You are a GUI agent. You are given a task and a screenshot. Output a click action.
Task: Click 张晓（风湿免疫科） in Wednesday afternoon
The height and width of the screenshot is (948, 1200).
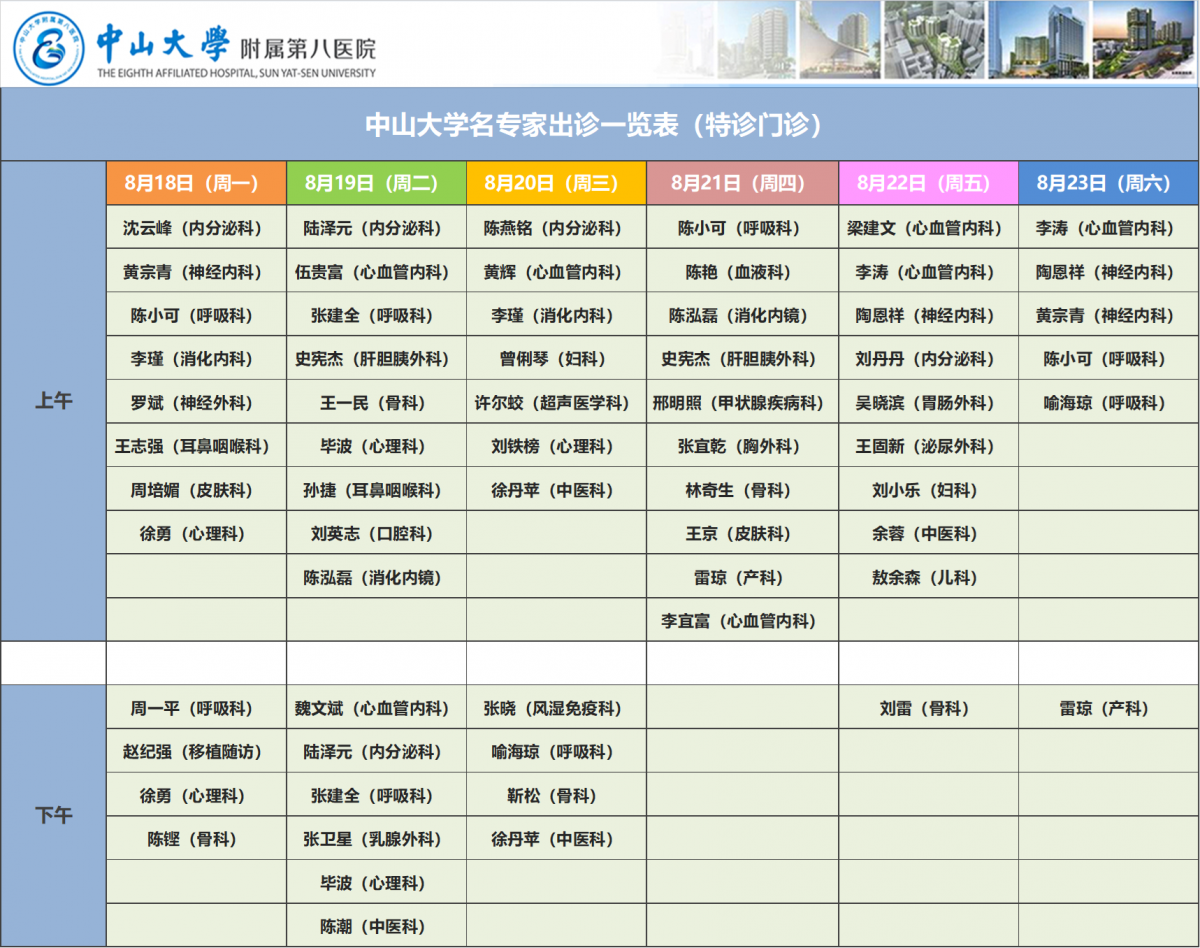click(556, 708)
